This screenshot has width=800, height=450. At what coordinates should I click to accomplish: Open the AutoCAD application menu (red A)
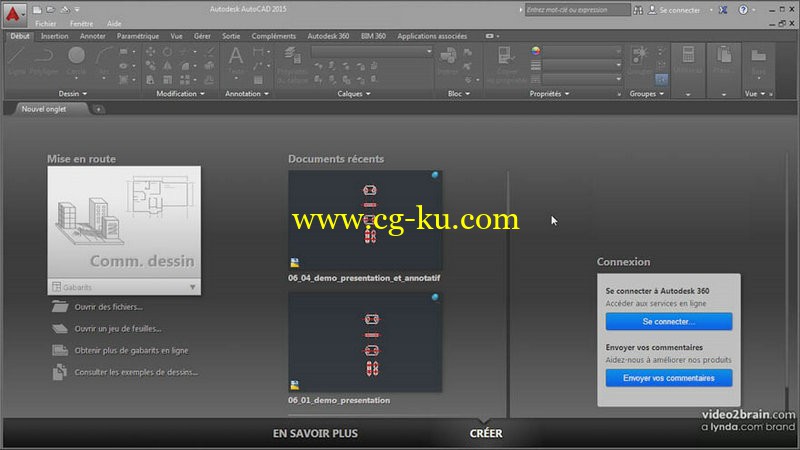[x=13, y=14]
